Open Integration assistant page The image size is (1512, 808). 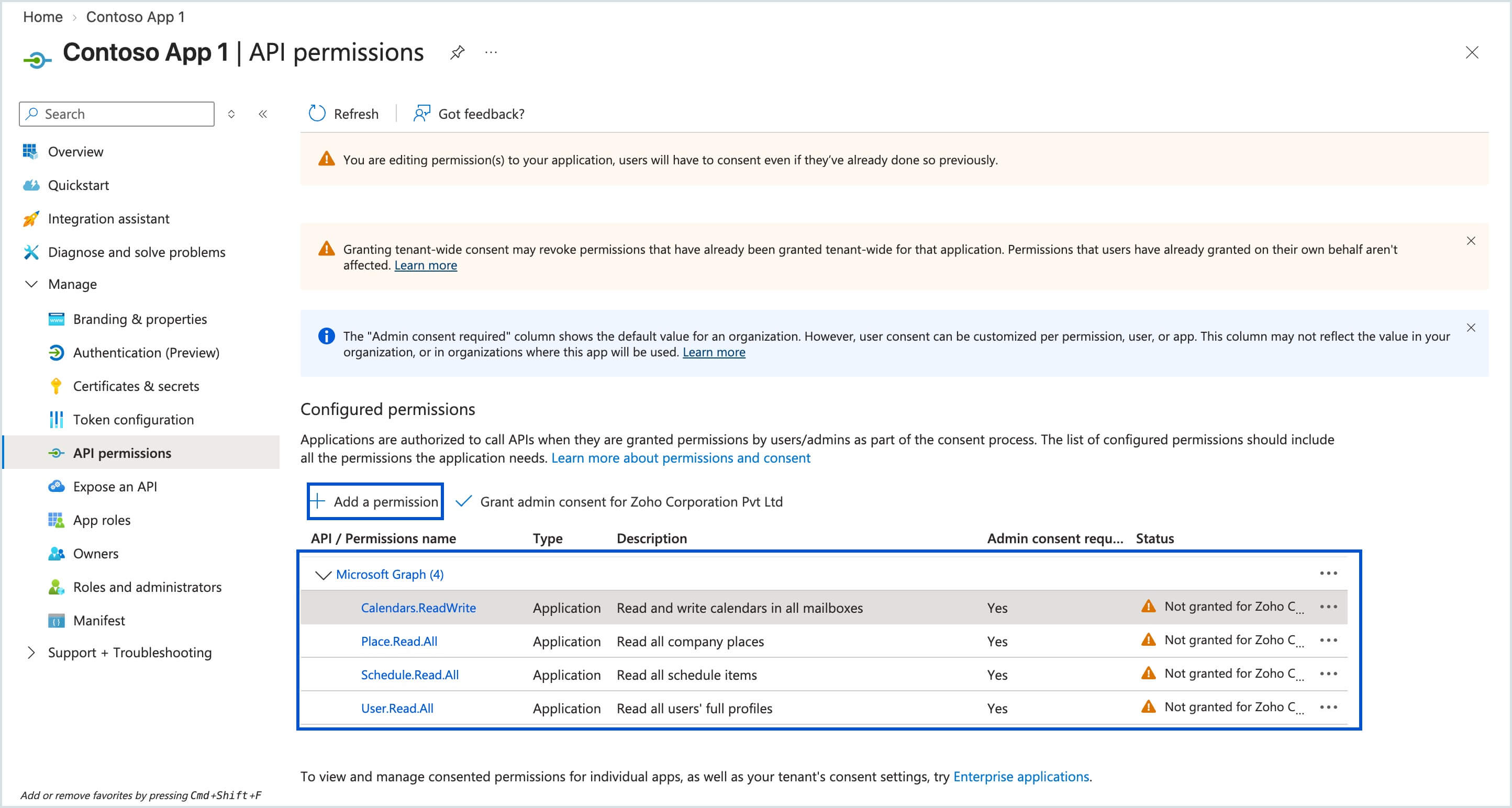108,218
